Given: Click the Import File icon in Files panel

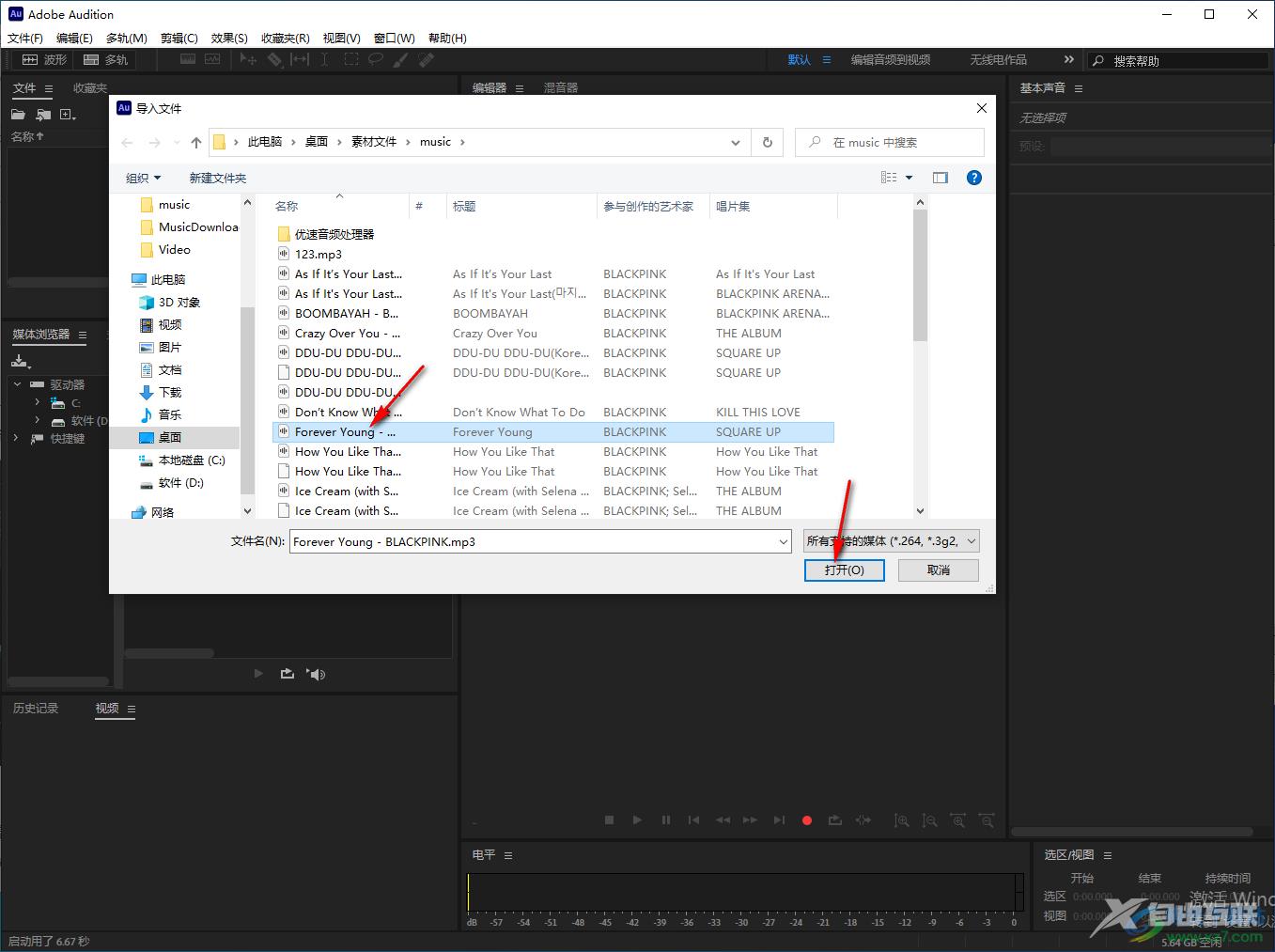Looking at the screenshot, I should 43,115.
